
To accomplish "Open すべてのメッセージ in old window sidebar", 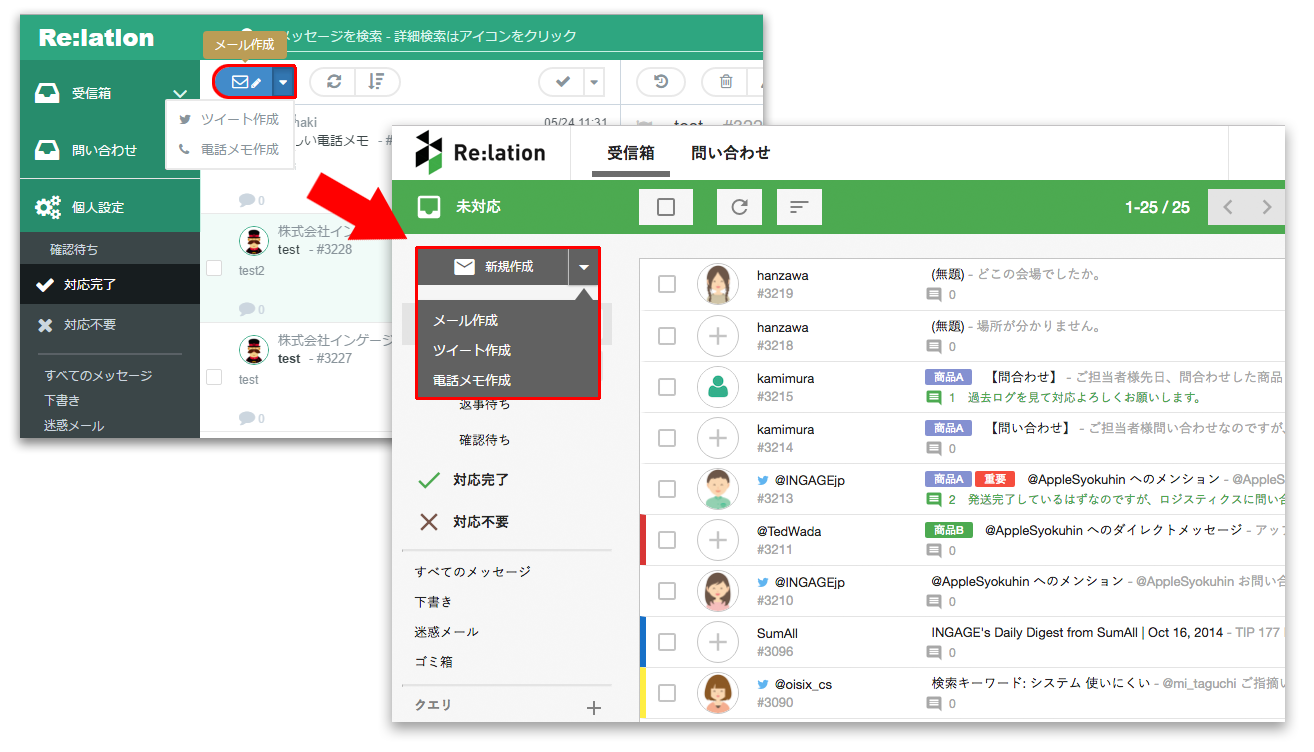I will coord(98,376).
